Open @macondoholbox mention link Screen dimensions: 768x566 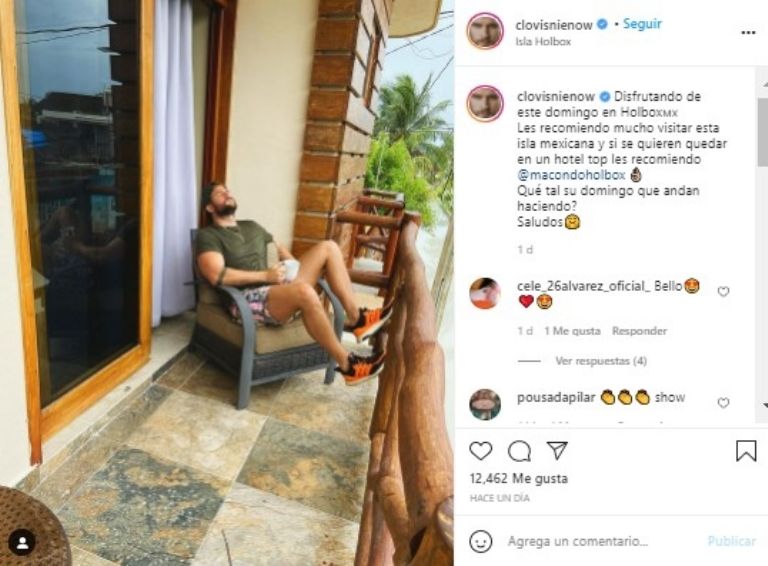(571, 175)
